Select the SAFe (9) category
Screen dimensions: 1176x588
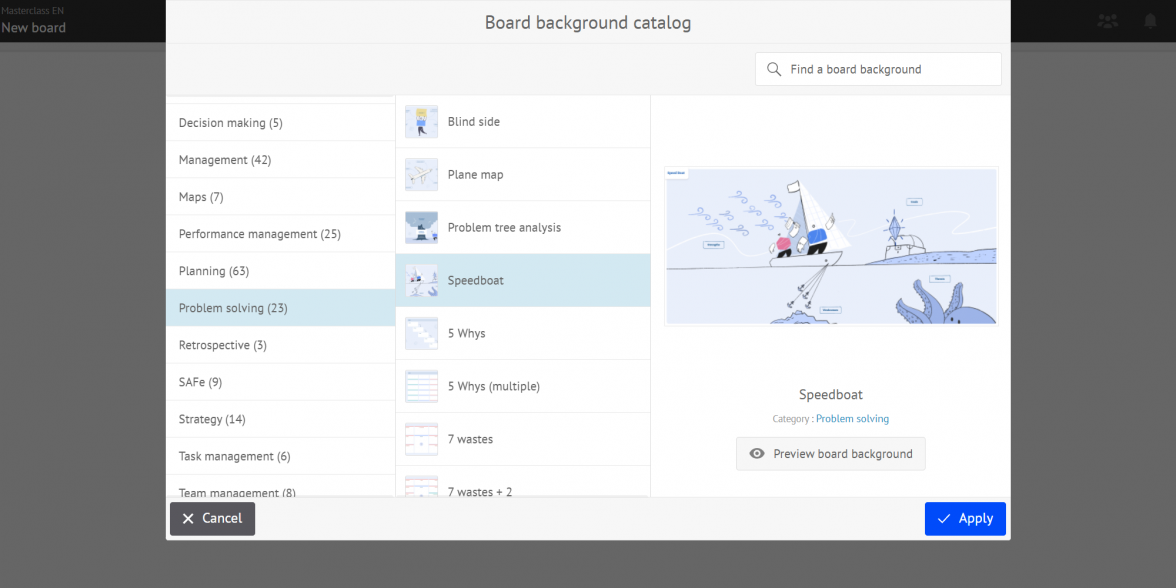(x=200, y=382)
